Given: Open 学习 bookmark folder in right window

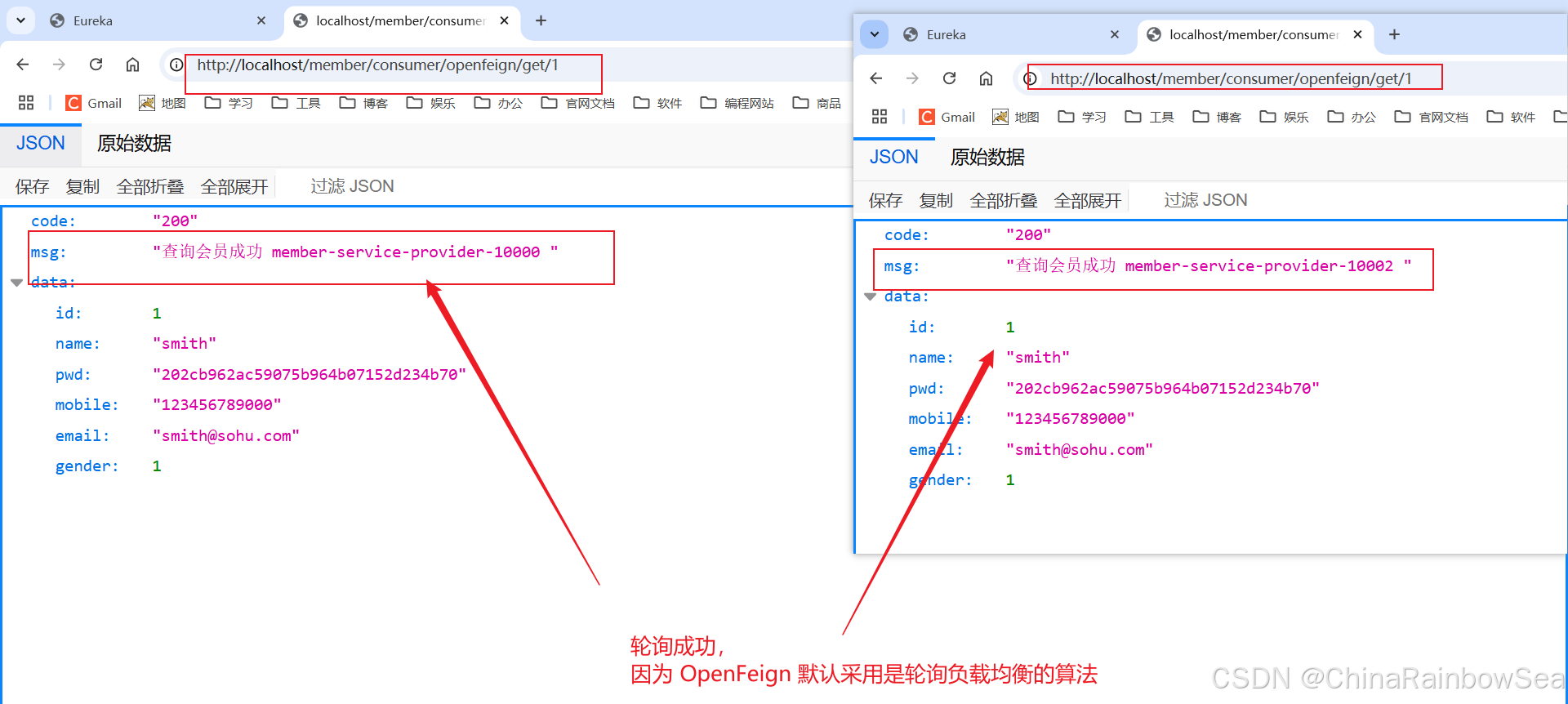Looking at the screenshot, I should [1082, 117].
